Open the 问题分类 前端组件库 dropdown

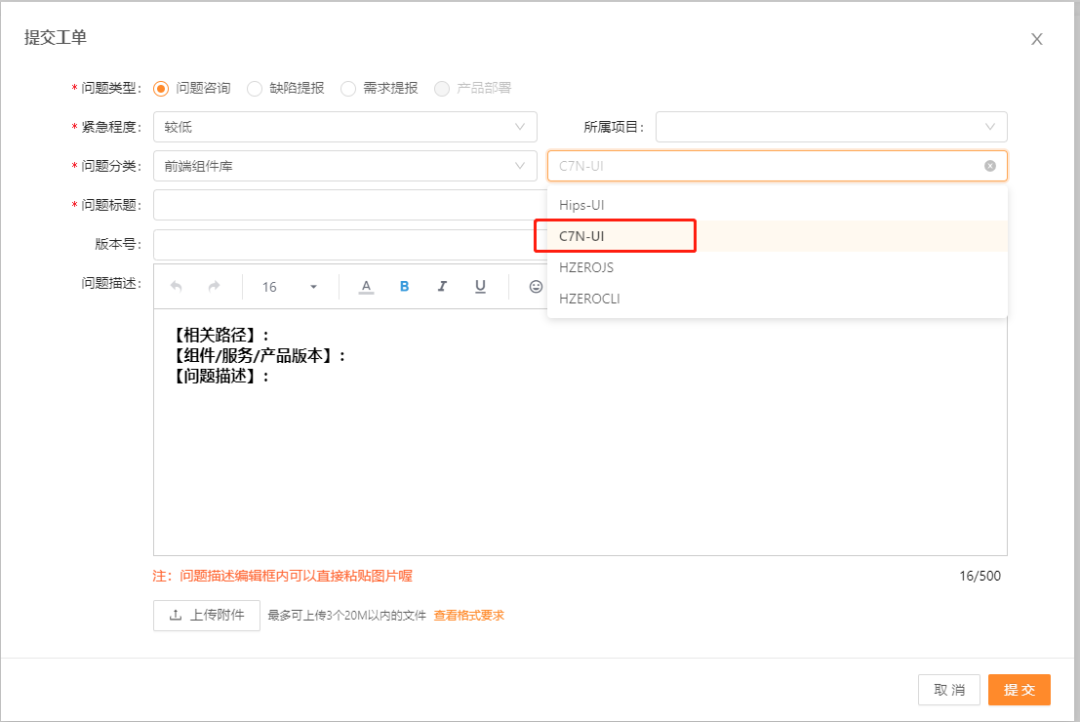(345, 166)
